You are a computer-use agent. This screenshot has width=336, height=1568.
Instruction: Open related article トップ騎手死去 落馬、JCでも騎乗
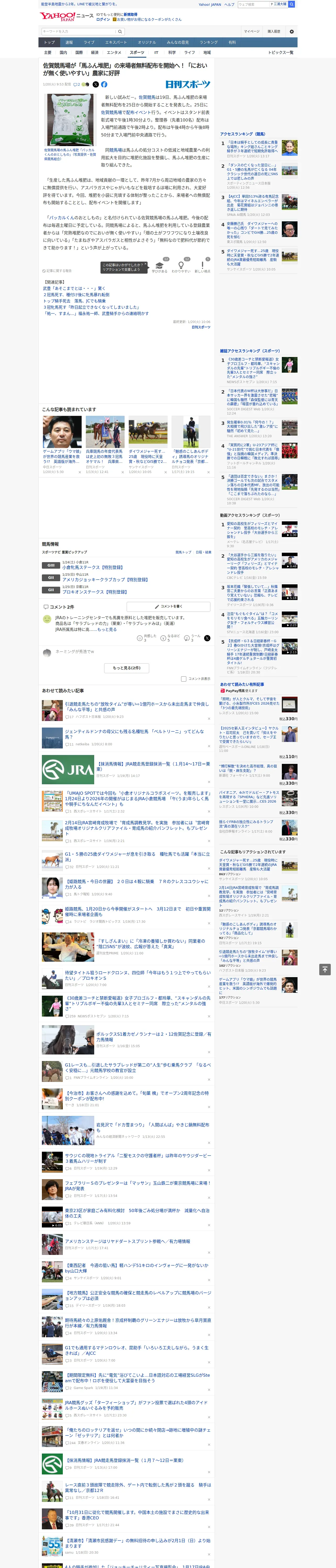click(x=74, y=301)
